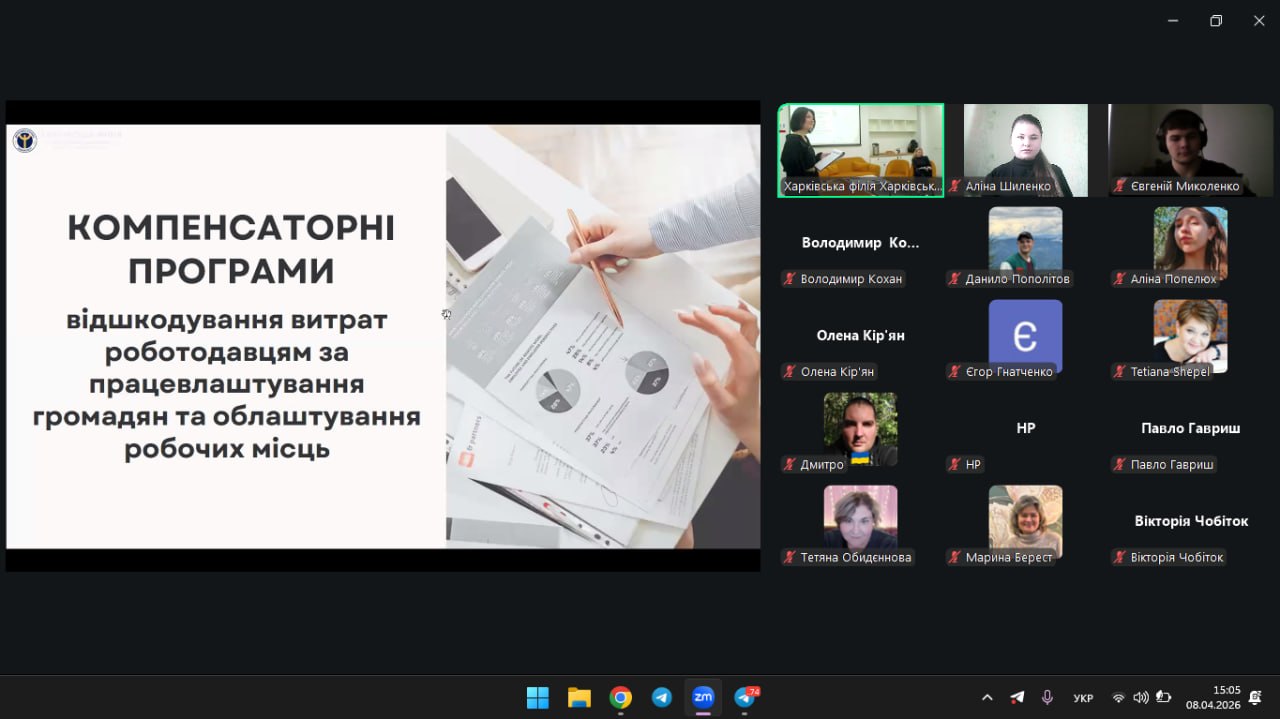Click the speaker volume icon in the tray
This screenshot has width=1280, height=719.
1140,697
